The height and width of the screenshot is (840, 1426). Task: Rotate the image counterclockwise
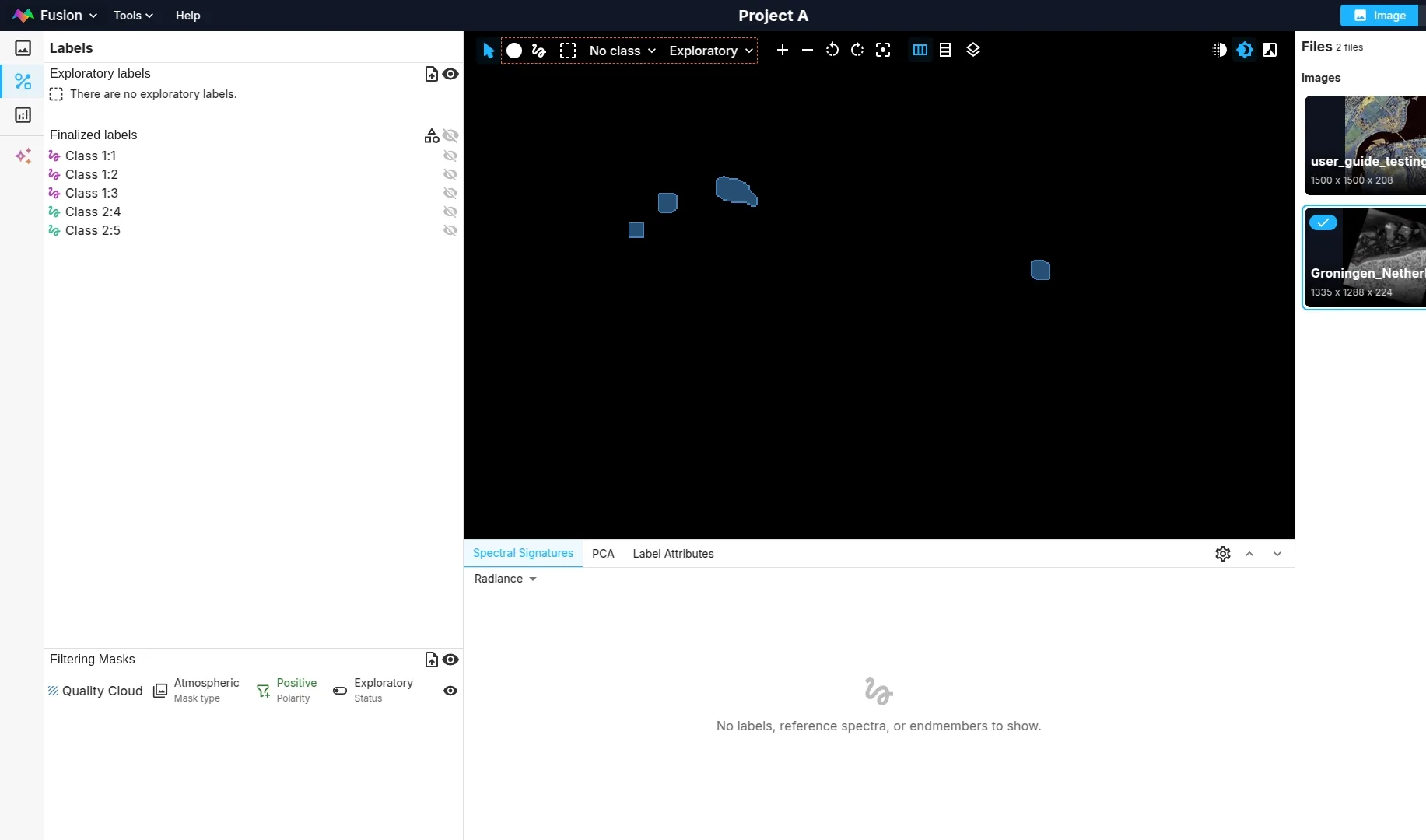(832, 51)
